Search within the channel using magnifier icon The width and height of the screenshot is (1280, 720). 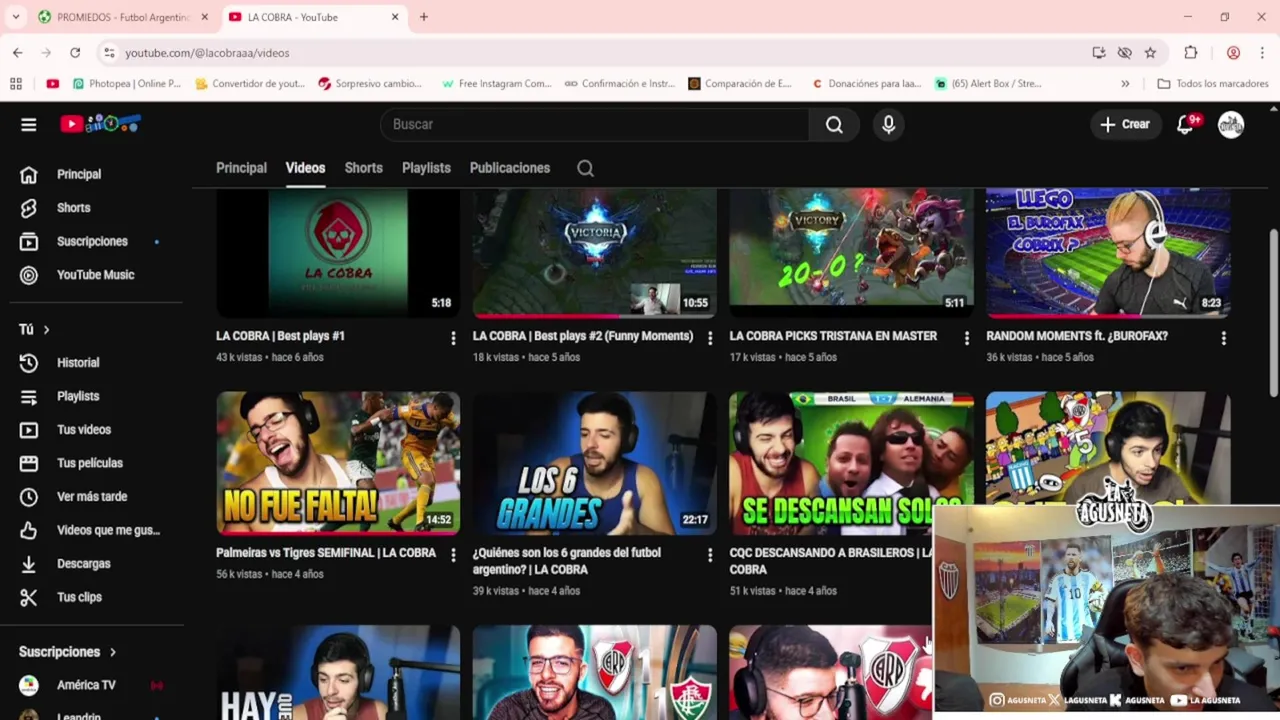point(585,168)
